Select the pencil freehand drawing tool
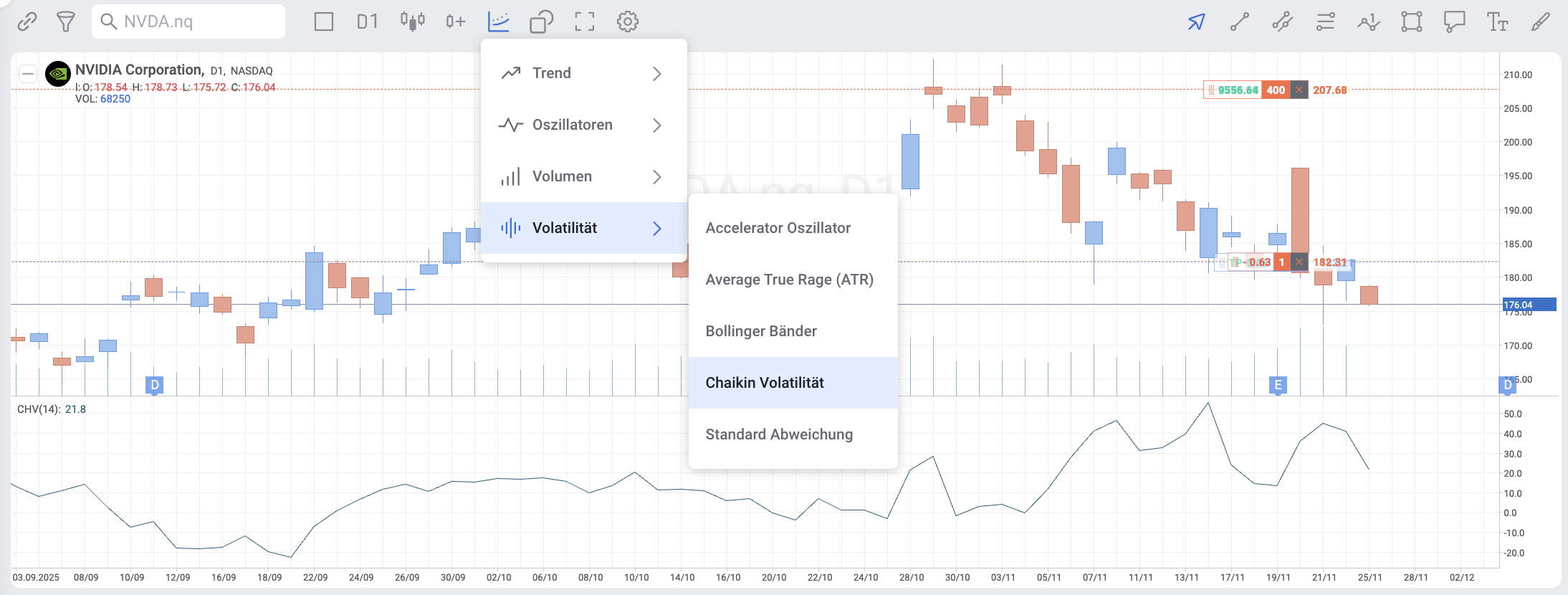The height and width of the screenshot is (595, 1568). 1541,22
